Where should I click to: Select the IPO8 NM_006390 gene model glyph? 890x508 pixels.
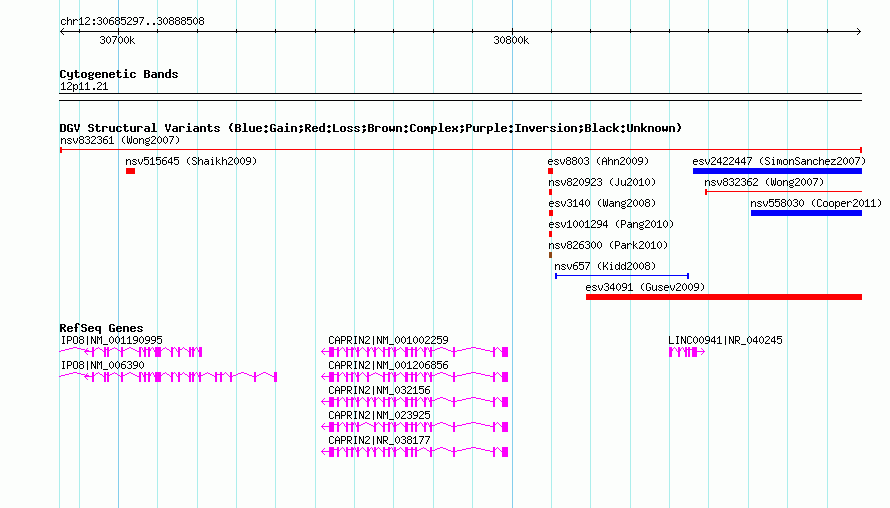coord(169,377)
